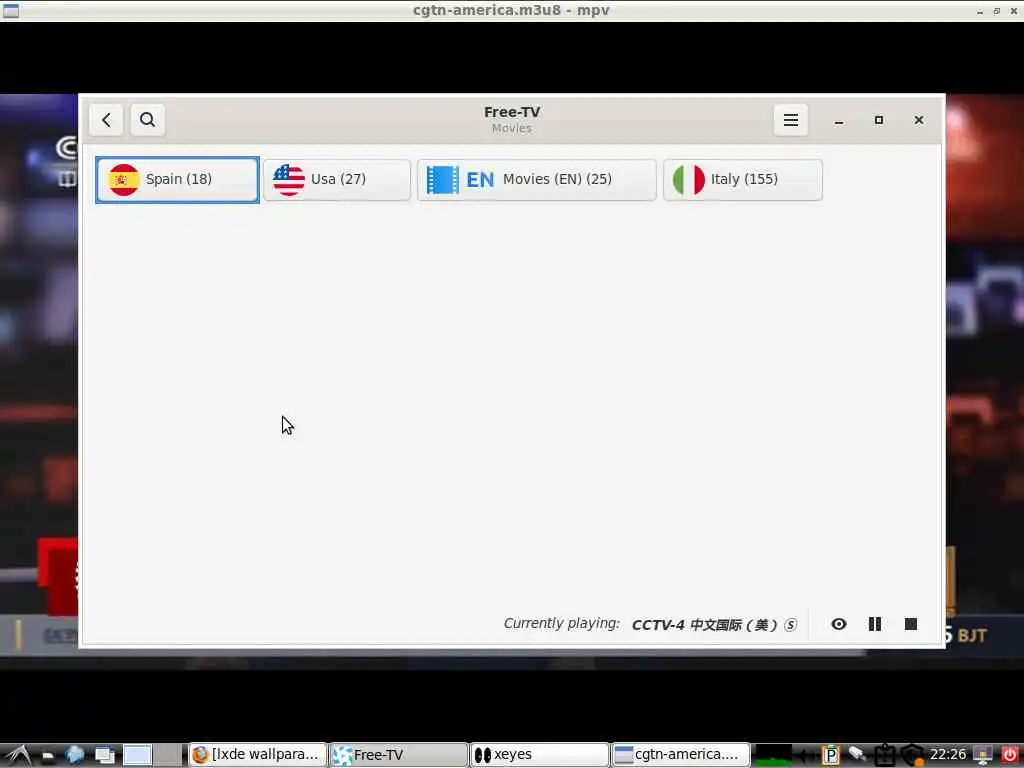Click the show desktop windows icon in the panel
Viewport: 1024px width, 768px height.
[104, 756]
